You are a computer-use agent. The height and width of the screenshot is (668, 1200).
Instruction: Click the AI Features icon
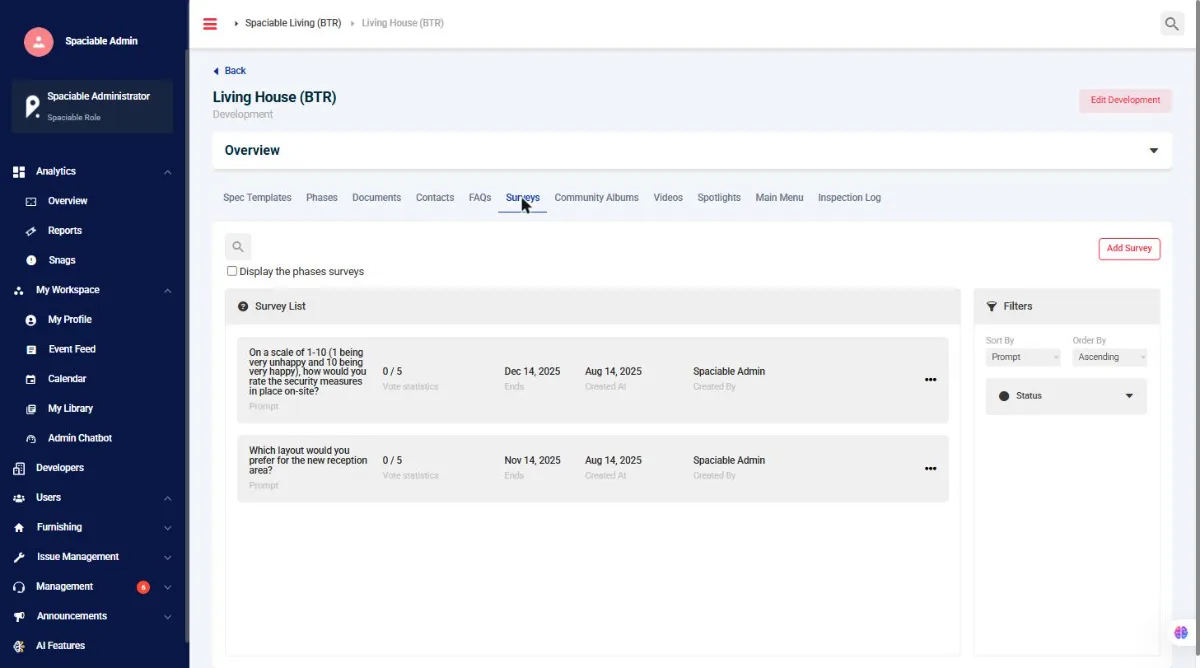(x=19, y=646)
